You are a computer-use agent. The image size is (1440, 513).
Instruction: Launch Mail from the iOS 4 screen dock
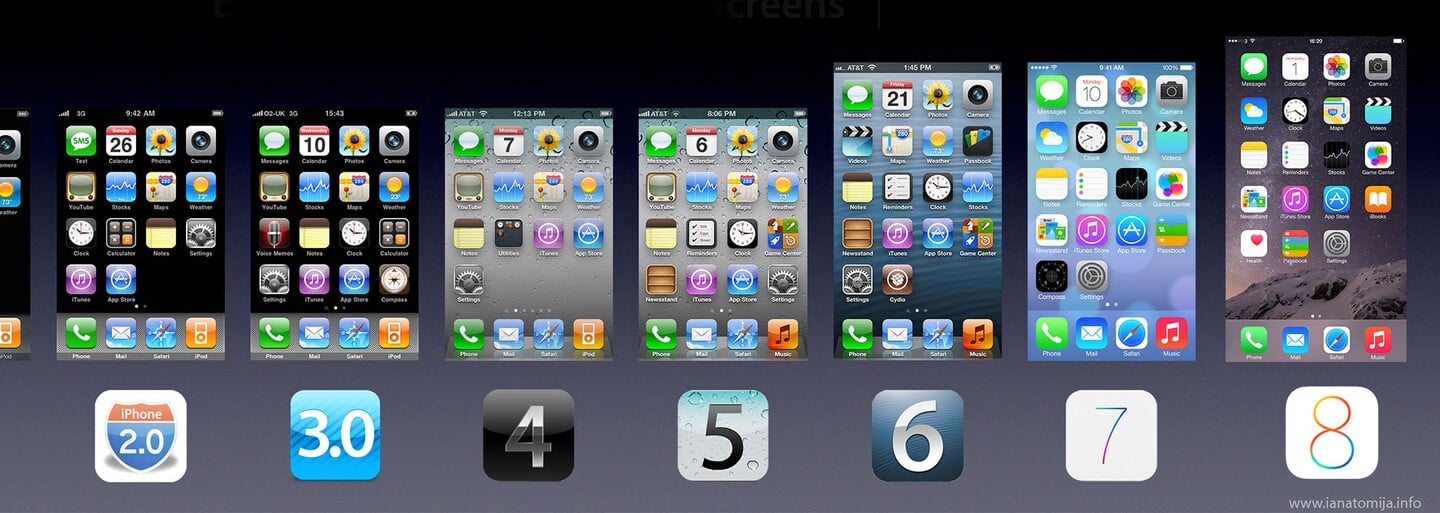click(508, 333)
